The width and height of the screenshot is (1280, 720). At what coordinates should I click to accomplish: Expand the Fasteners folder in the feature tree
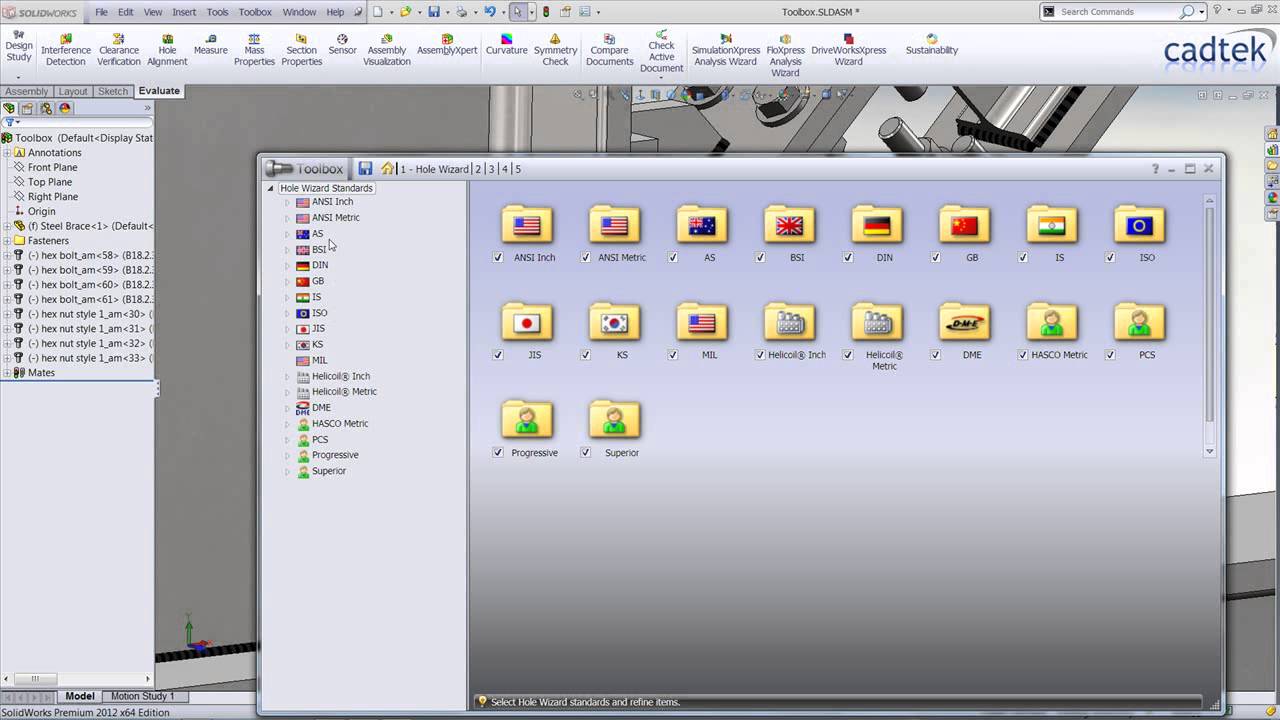(7, 240)
